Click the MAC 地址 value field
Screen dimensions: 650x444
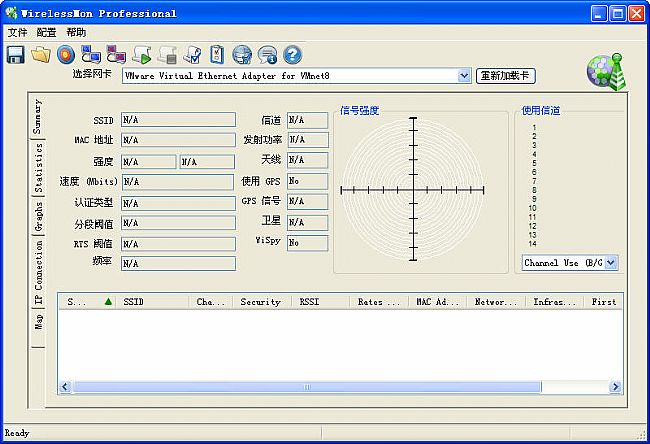[x=178, y=140]
